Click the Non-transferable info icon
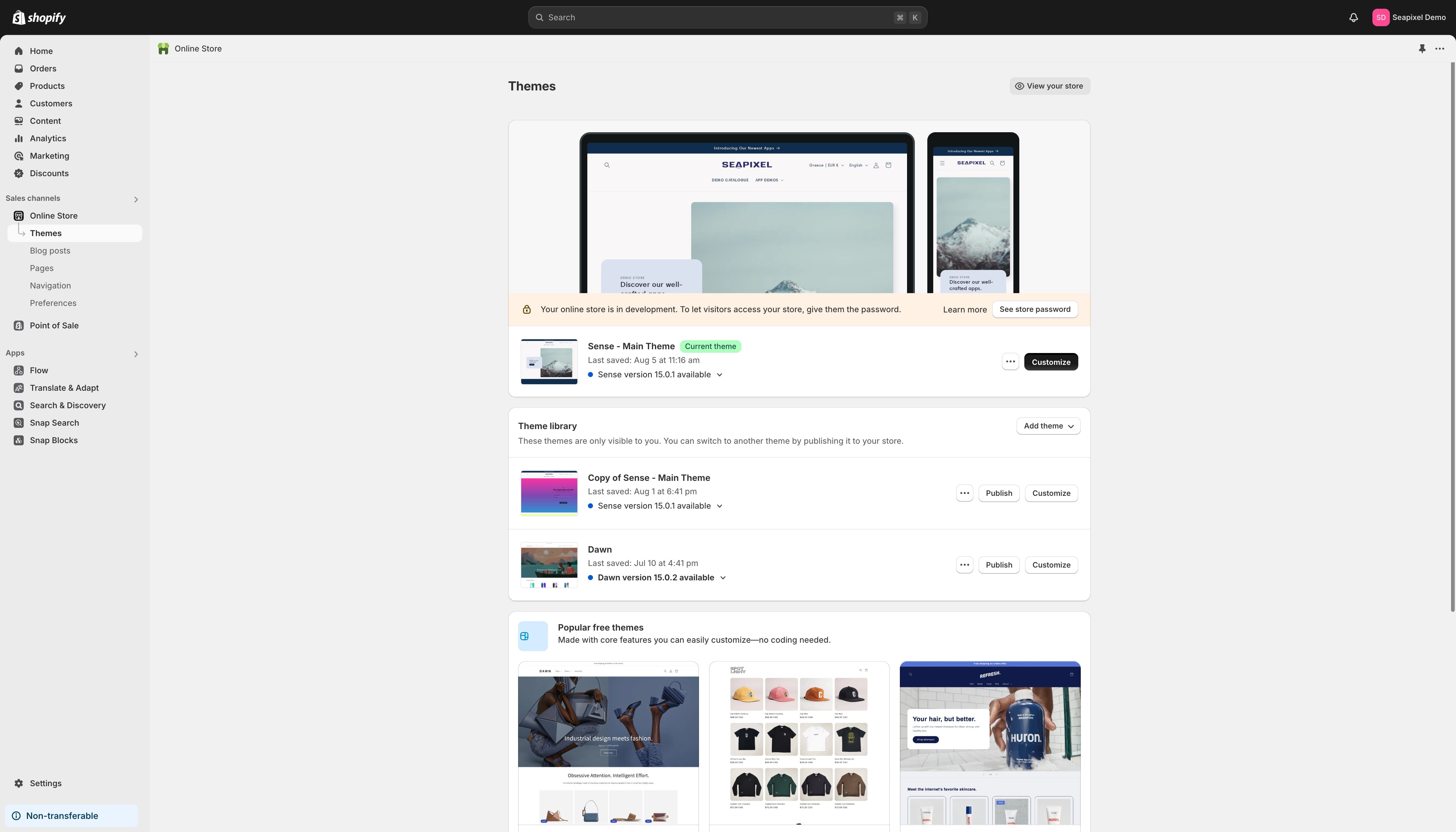Screen dimensions: 1456x832 coord(17,816)
